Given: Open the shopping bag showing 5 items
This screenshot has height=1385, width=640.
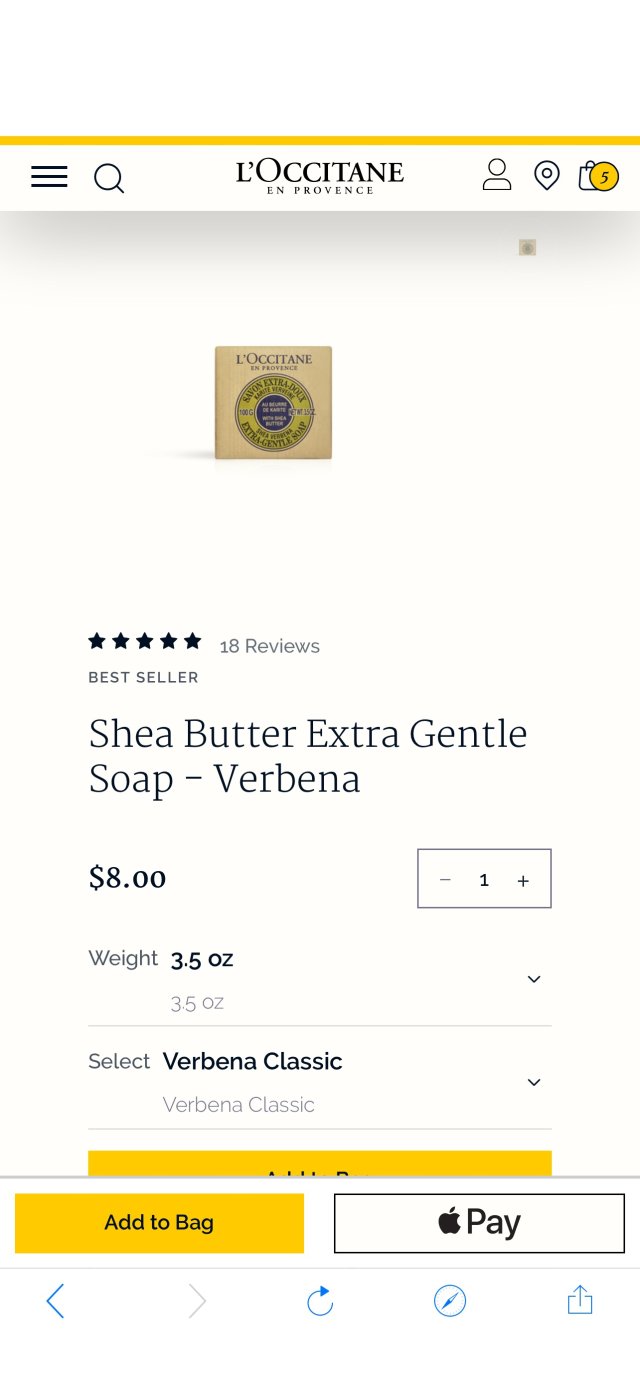Looking at the screenshot, I should pyautogui.click(x=597, y=176).
